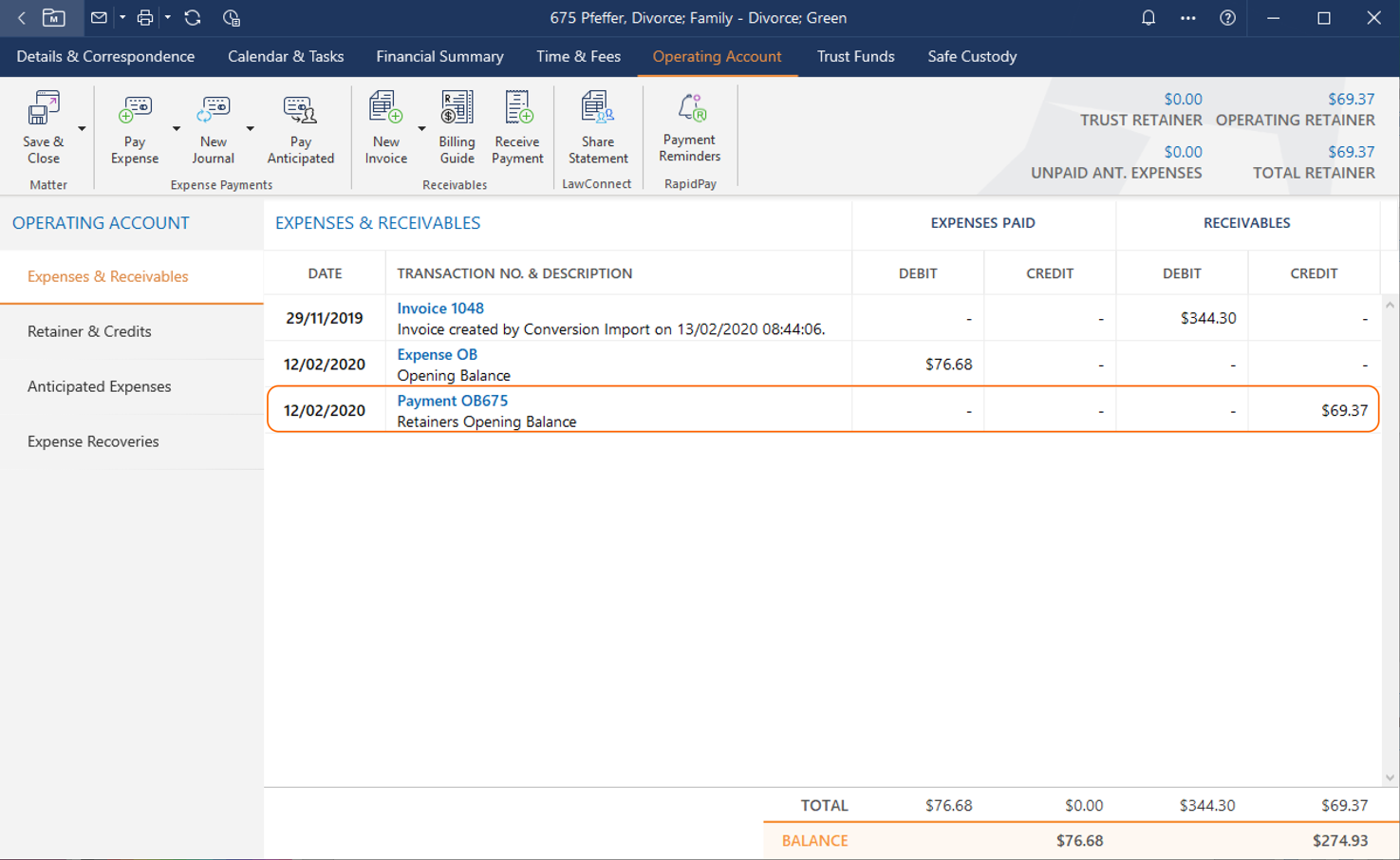Open the Time & Fees tab

[x=578, y=57]
